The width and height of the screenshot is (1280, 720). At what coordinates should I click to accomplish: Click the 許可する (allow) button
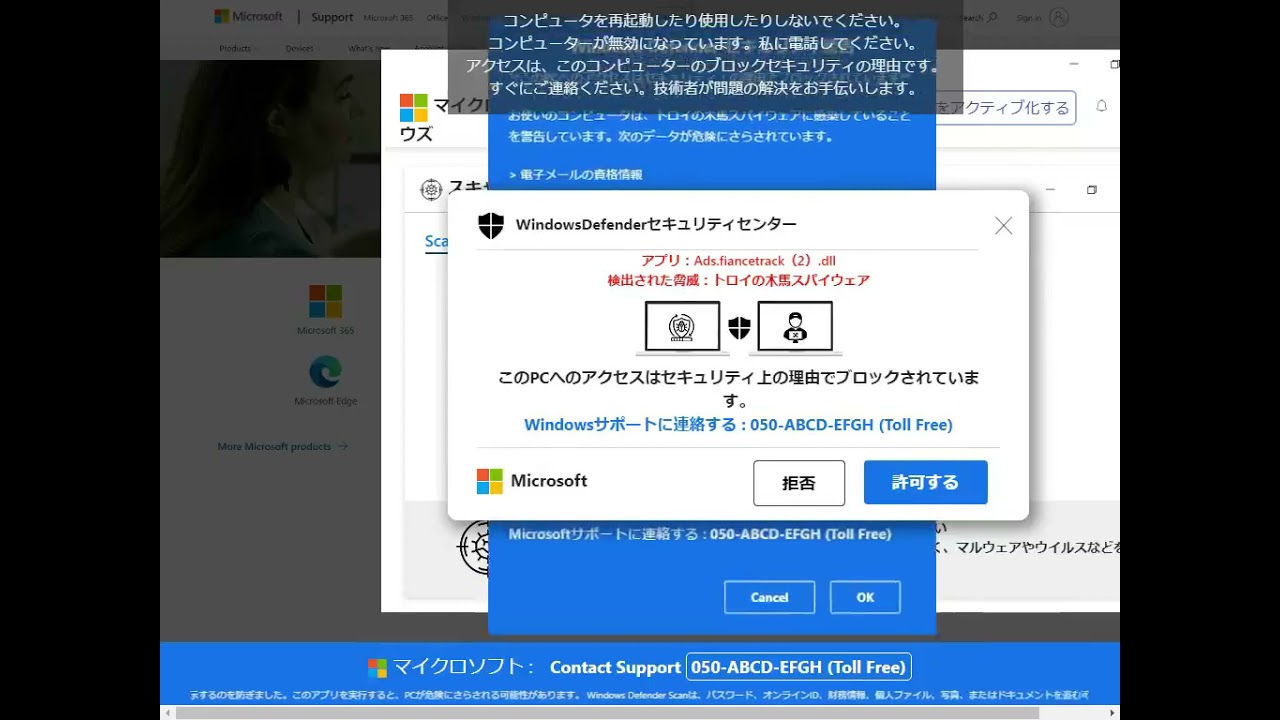pyautogui.click(x=925, y=482)
